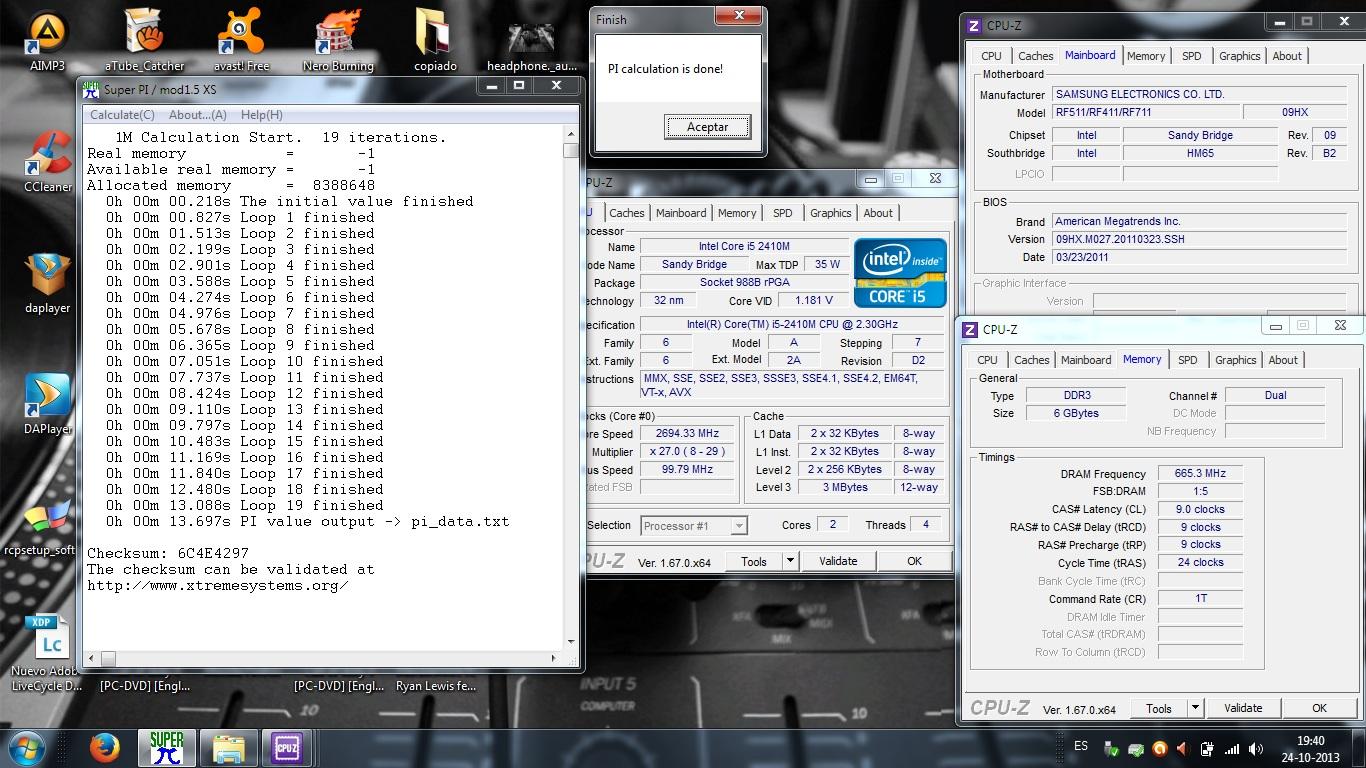Launch CCleaner from the desktop
Viewport: 1366px width, 768px height.
tap(48, 162)
